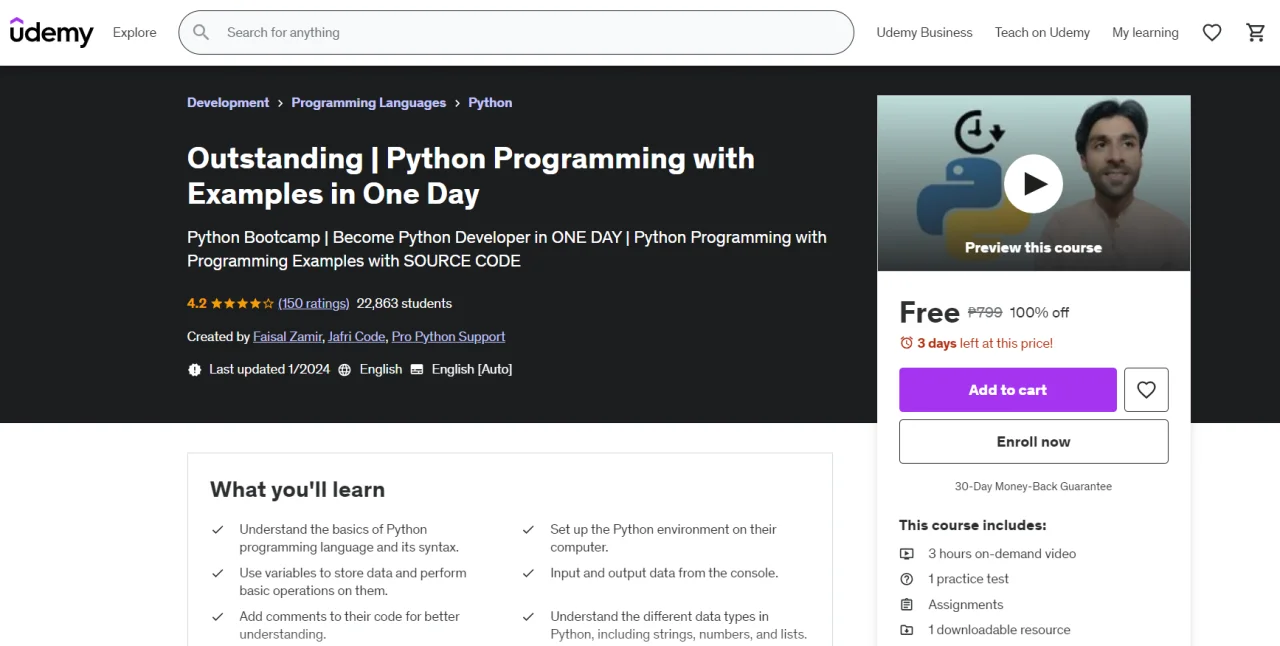Click 'Preview this course' text

[x=1033, y=248]
